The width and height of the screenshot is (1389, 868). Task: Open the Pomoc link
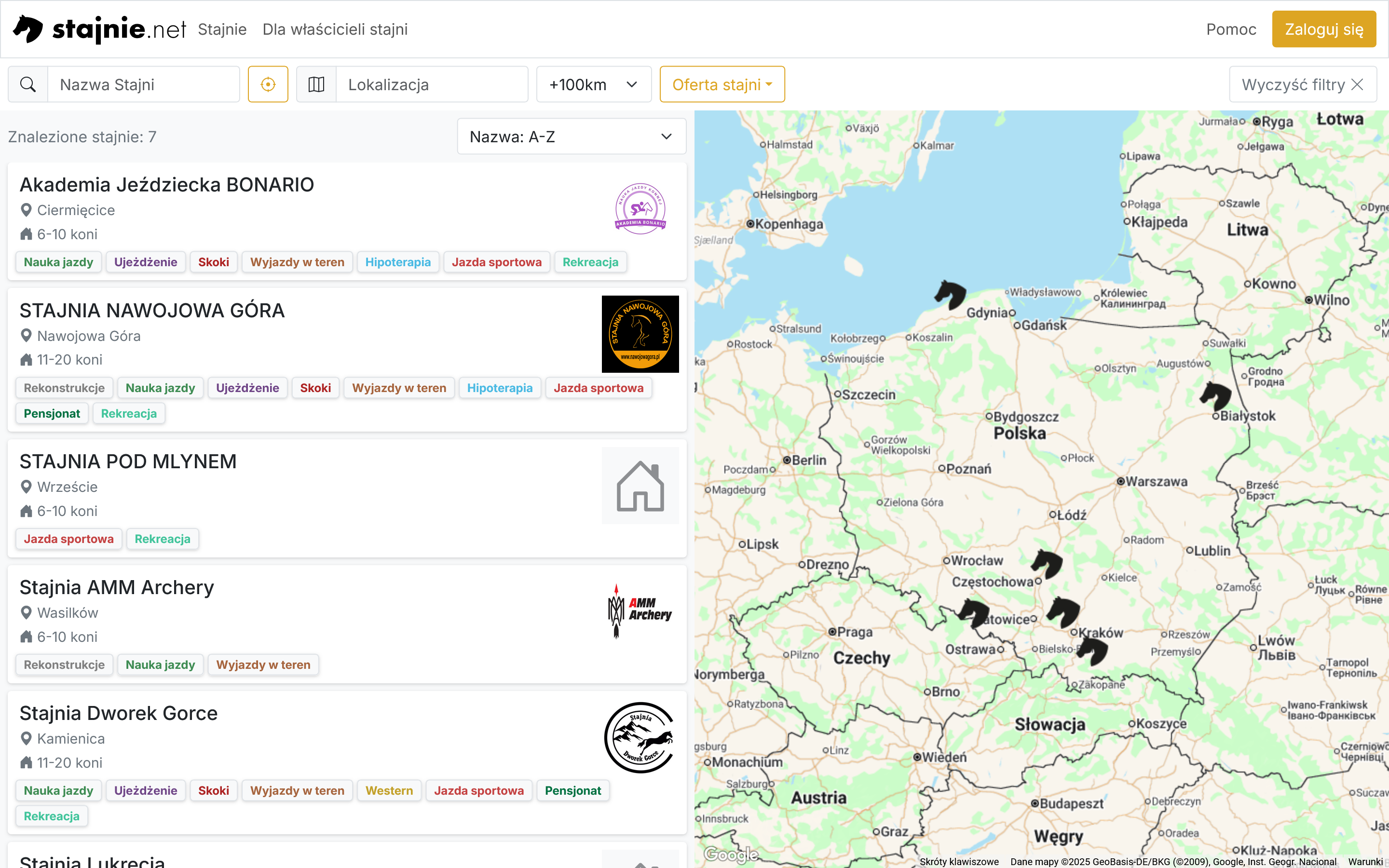1231,29
